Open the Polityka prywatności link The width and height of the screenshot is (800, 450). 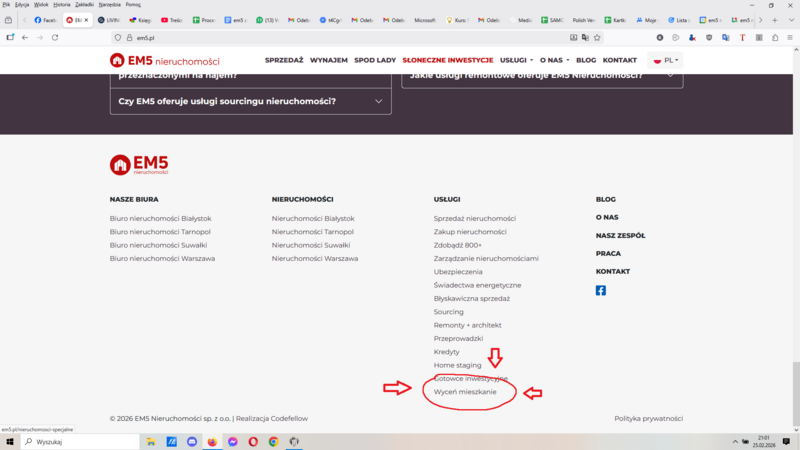[x=648, y=419]
